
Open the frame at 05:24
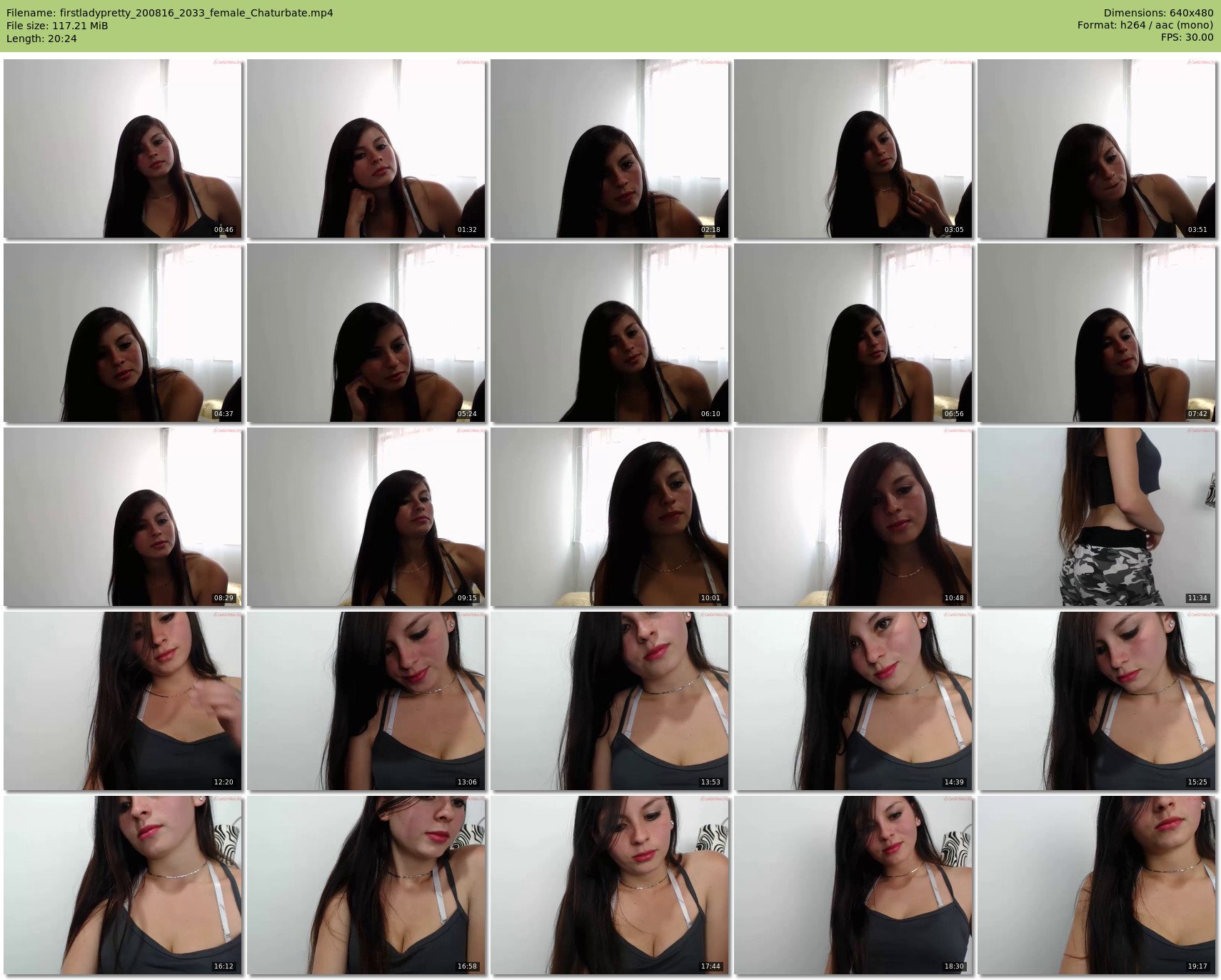point(366,333)
